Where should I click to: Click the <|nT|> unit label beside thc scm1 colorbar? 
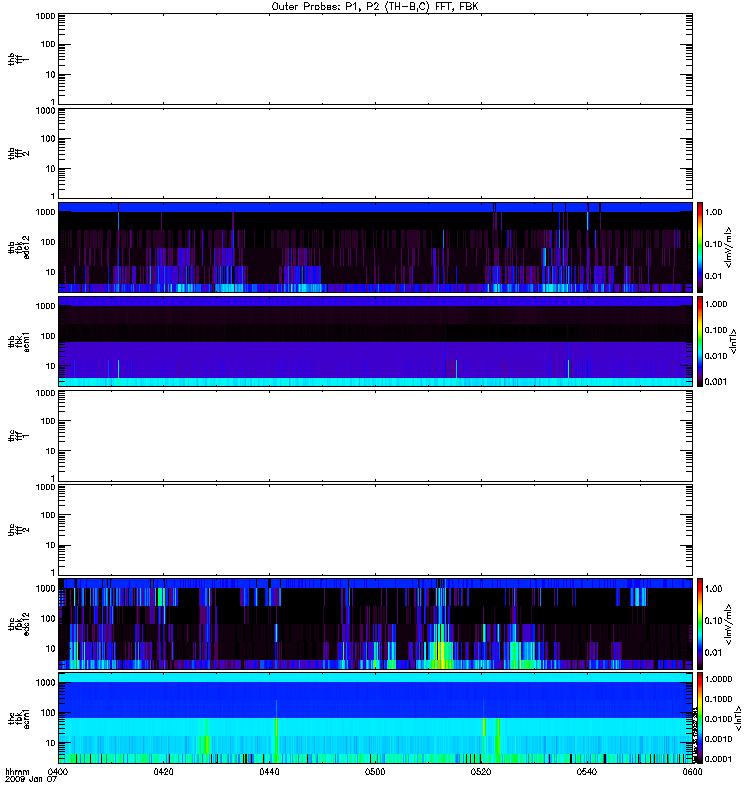pos(738,718)
